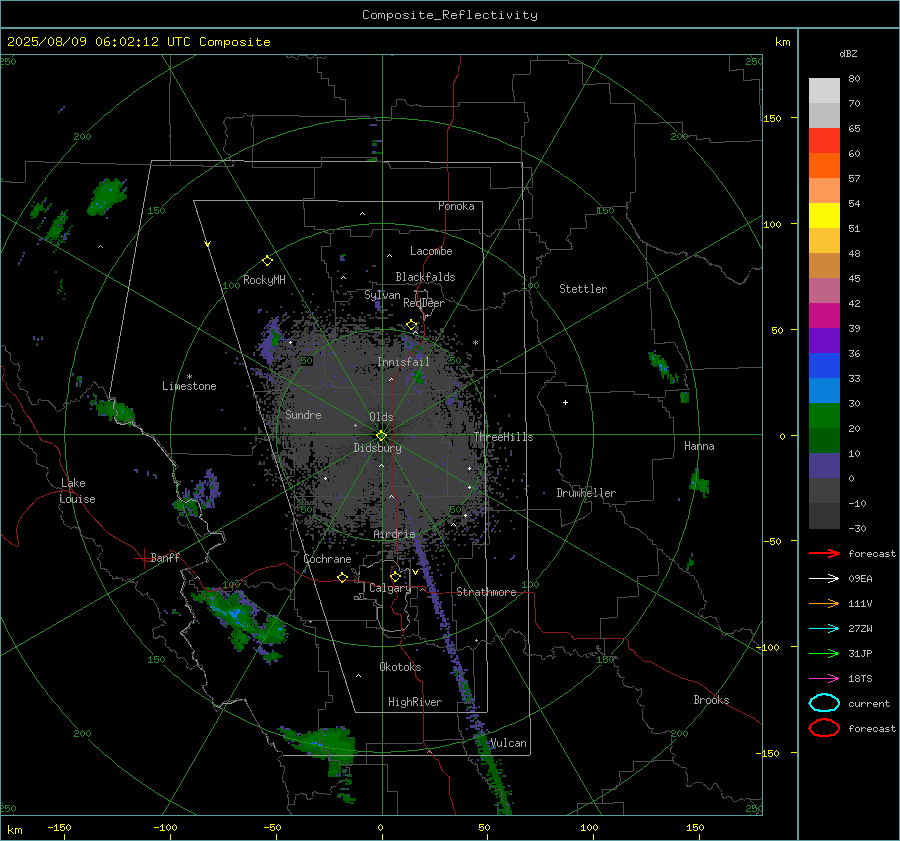This screenshot has width=900, height=841.
Task: Click the green 31JP arrow legend icon
Action: [x=824, y=653]
